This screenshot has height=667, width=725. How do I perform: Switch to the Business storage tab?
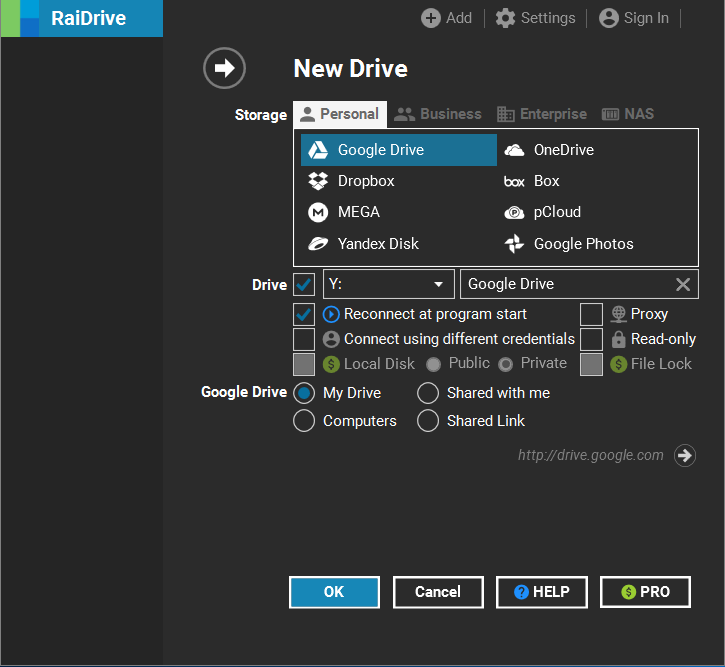[437, 114]
